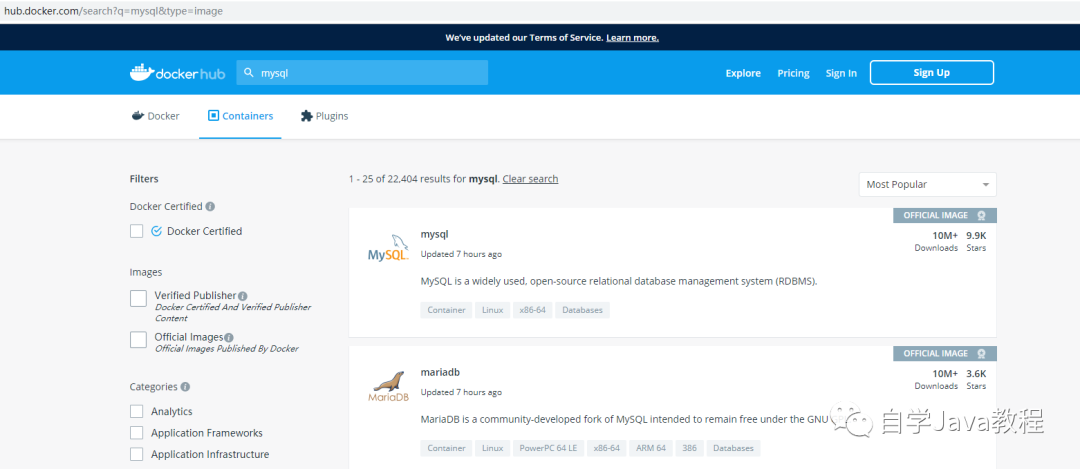Viewport: 1080px width, 469px height.
Task: Tick the Application Frameworks checkbox
Action: point(136,433)
